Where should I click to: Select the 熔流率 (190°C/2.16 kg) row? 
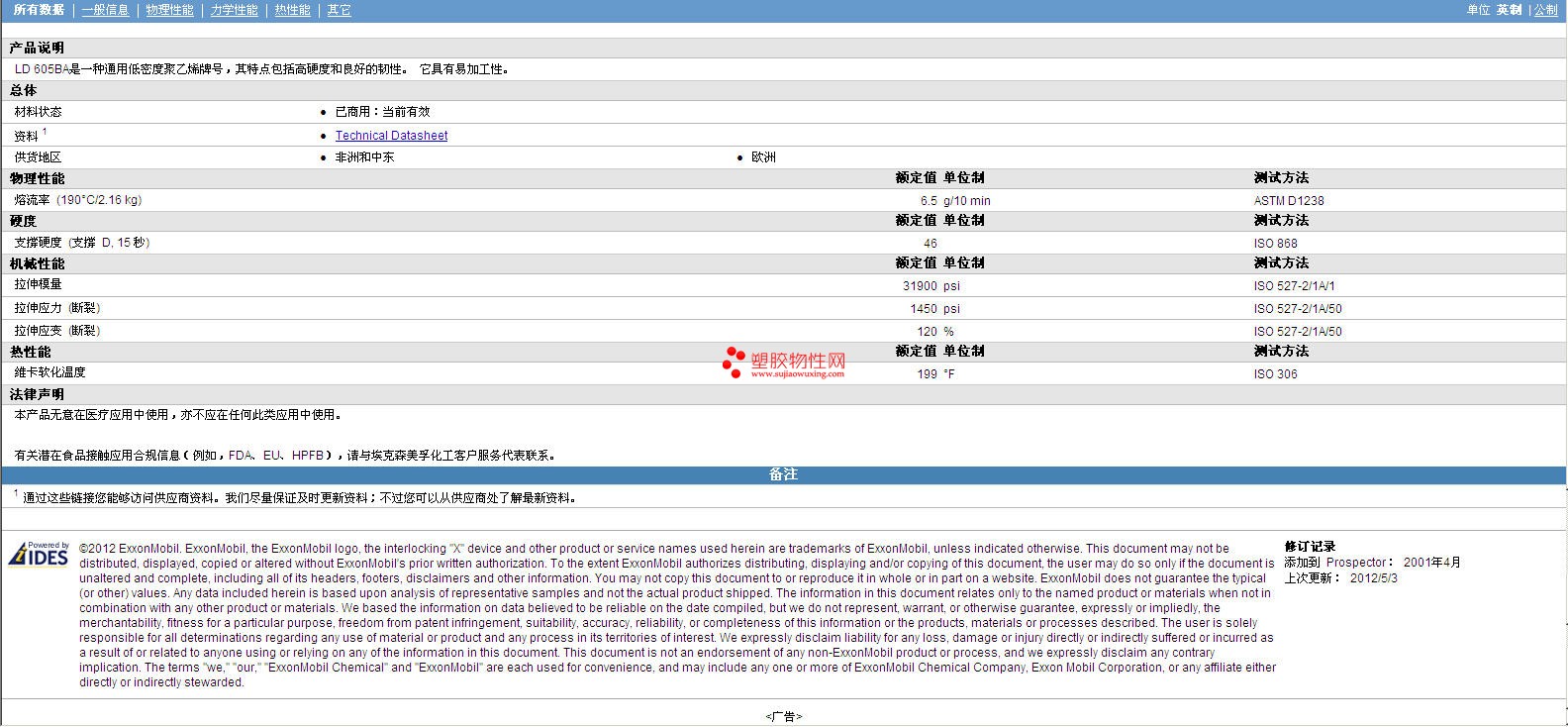click(783, 200)
